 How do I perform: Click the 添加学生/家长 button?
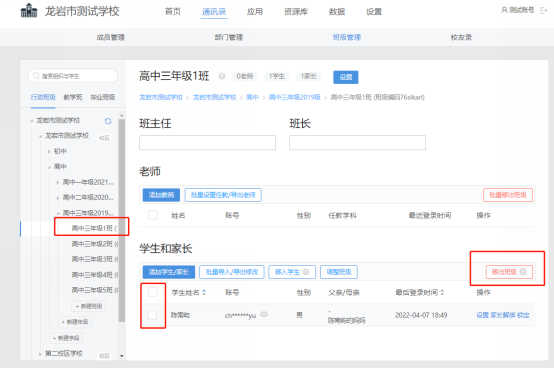(x=169, y=272)
